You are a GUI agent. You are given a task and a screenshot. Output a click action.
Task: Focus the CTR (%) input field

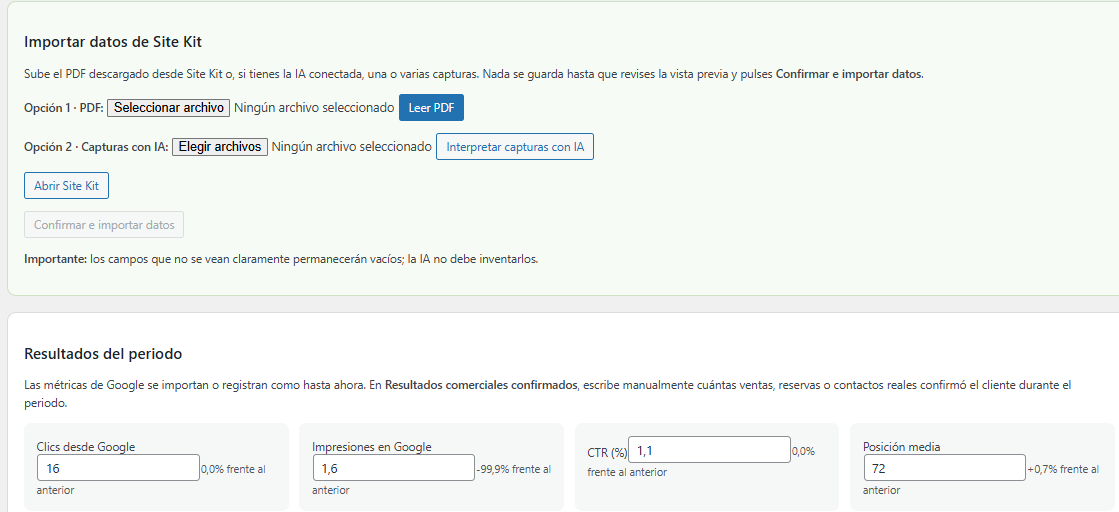point(709,450)
